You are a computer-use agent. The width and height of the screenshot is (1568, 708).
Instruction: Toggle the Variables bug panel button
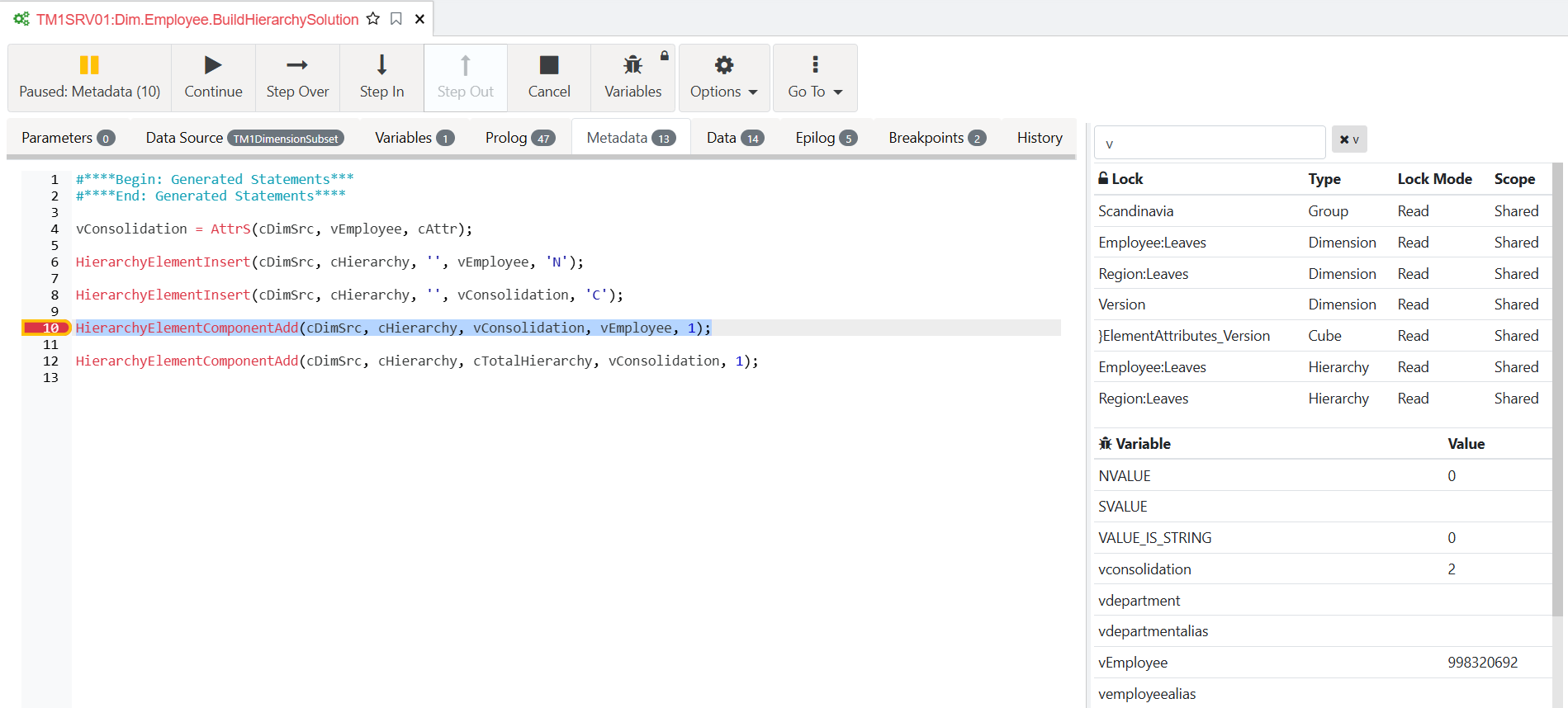tap(632, 78)
